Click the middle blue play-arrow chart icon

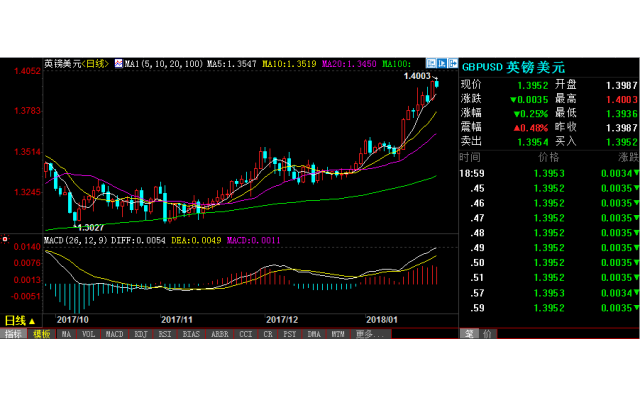(442, 63)
